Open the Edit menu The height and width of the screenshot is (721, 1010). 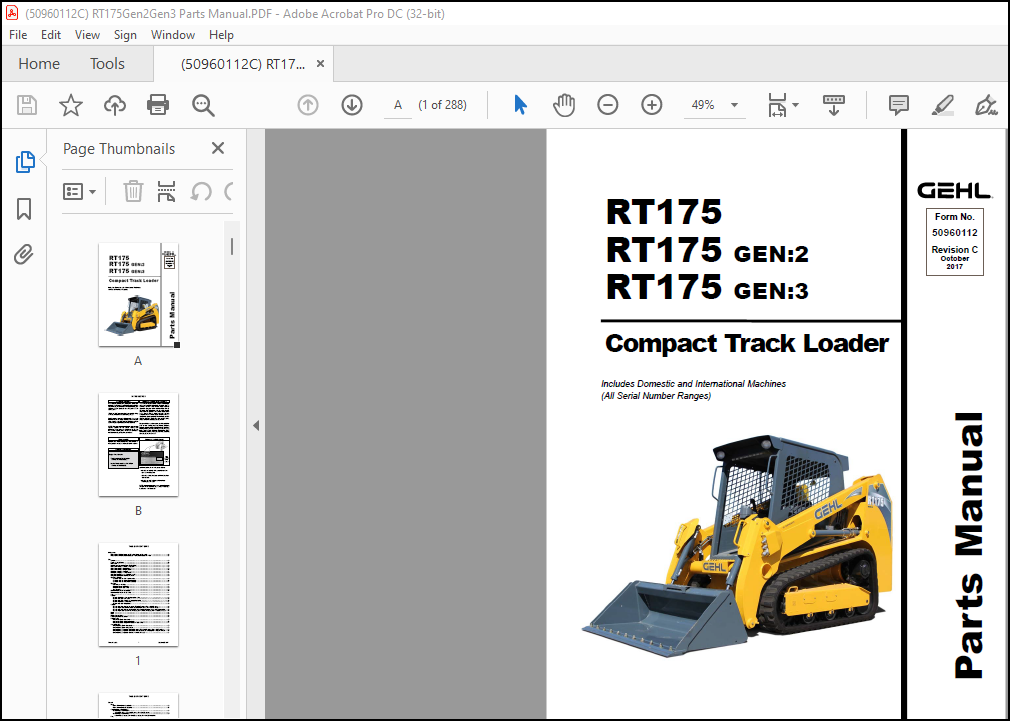point(51,35)
